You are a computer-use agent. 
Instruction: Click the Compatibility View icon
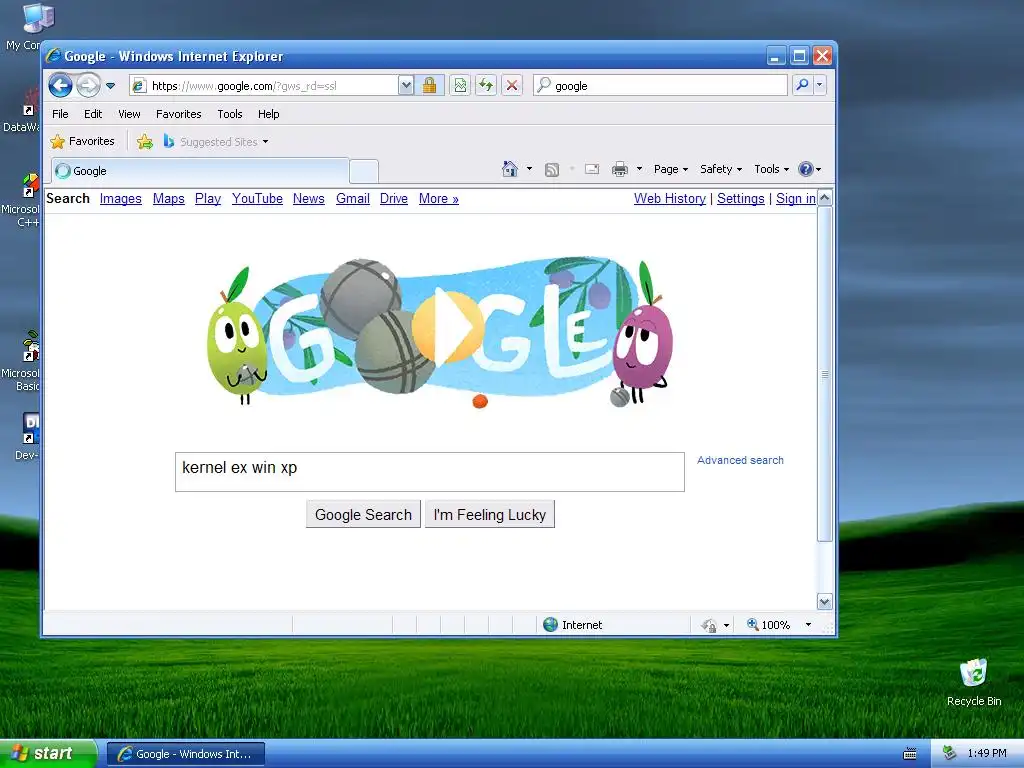(460, 86)
